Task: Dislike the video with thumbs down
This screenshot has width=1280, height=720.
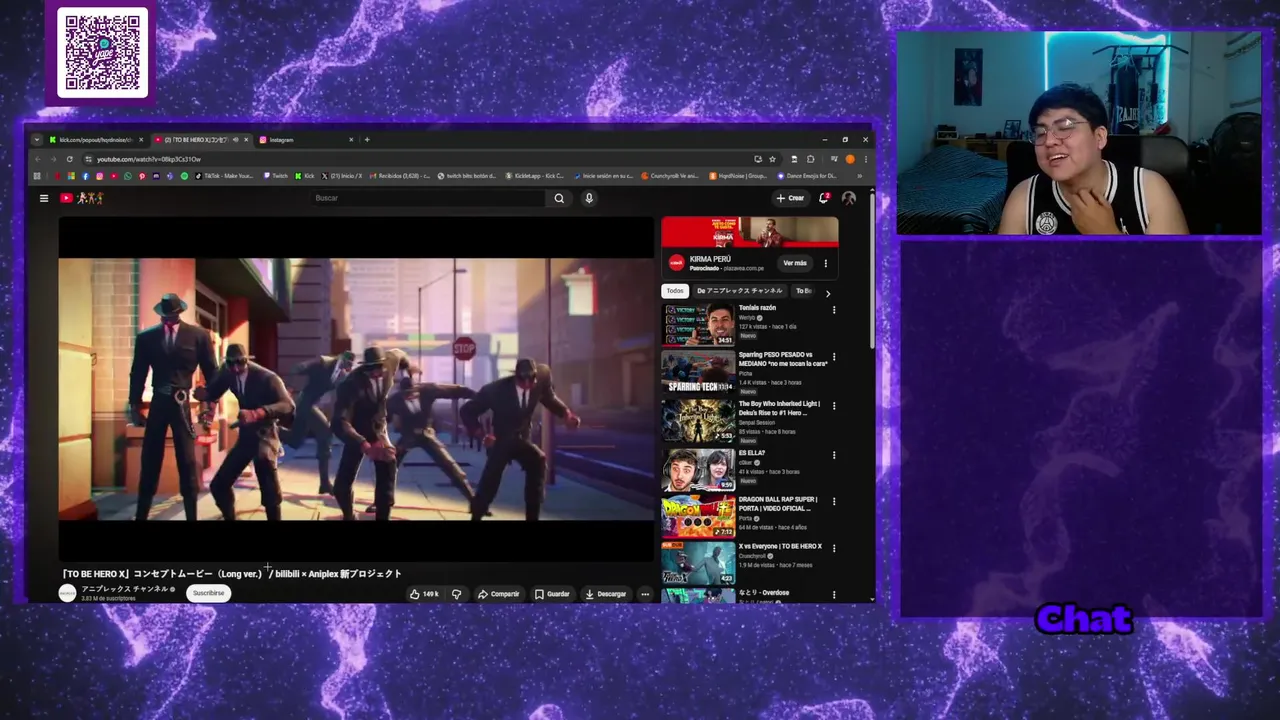Action: (x=456, y=594)
